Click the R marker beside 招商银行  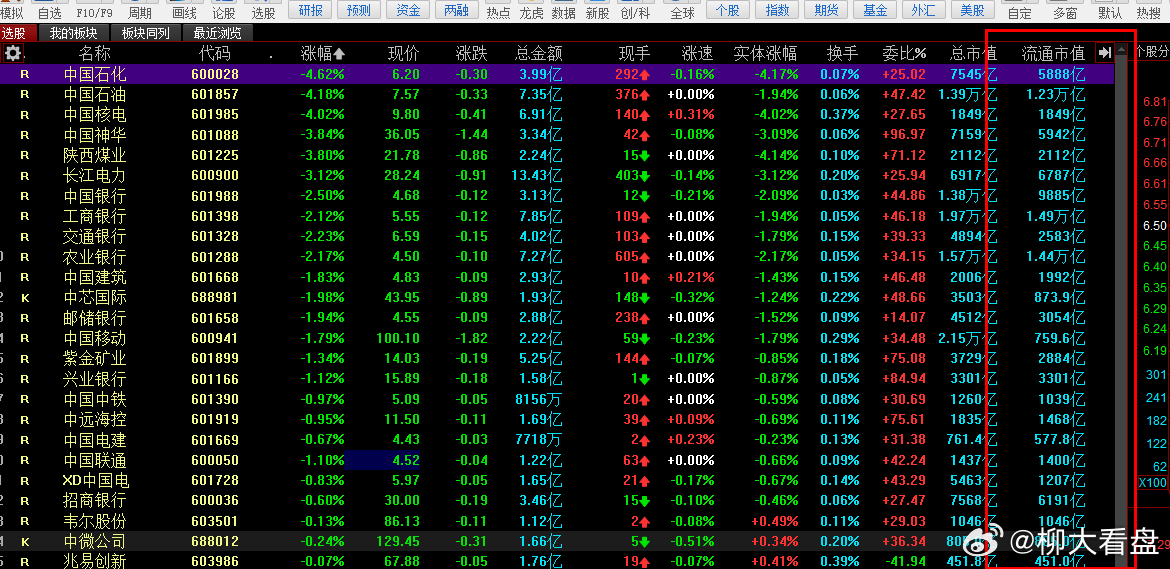[25, 500]
